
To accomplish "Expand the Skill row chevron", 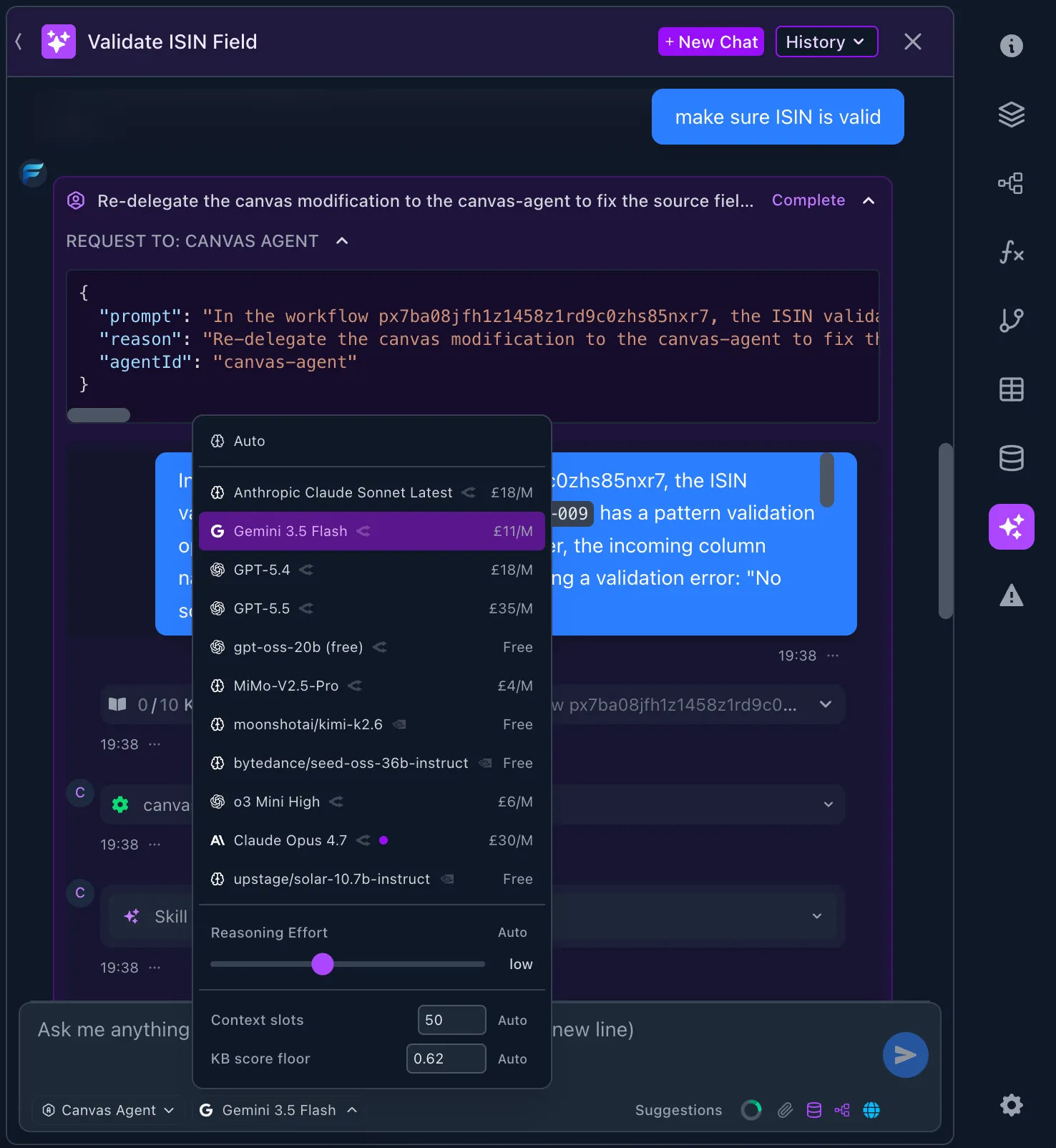I will (816, 916).
